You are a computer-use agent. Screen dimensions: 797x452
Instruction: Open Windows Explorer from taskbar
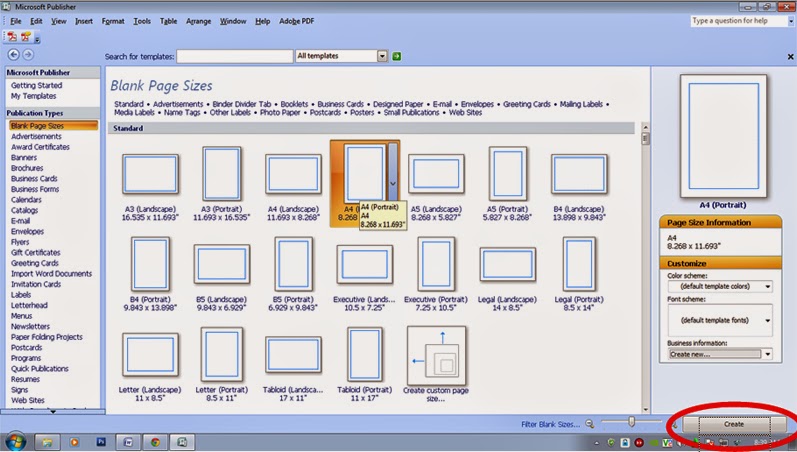coord(47,442)
